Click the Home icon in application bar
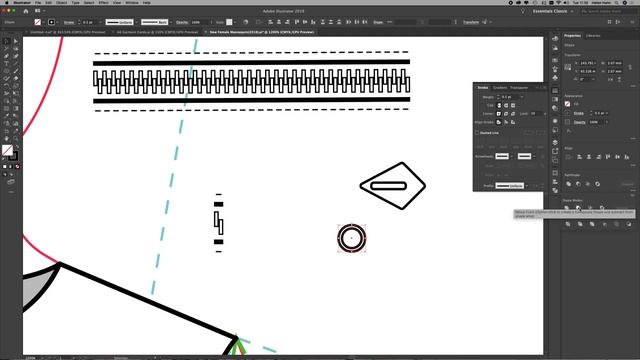Screen dimensions: 640x360 26,11
